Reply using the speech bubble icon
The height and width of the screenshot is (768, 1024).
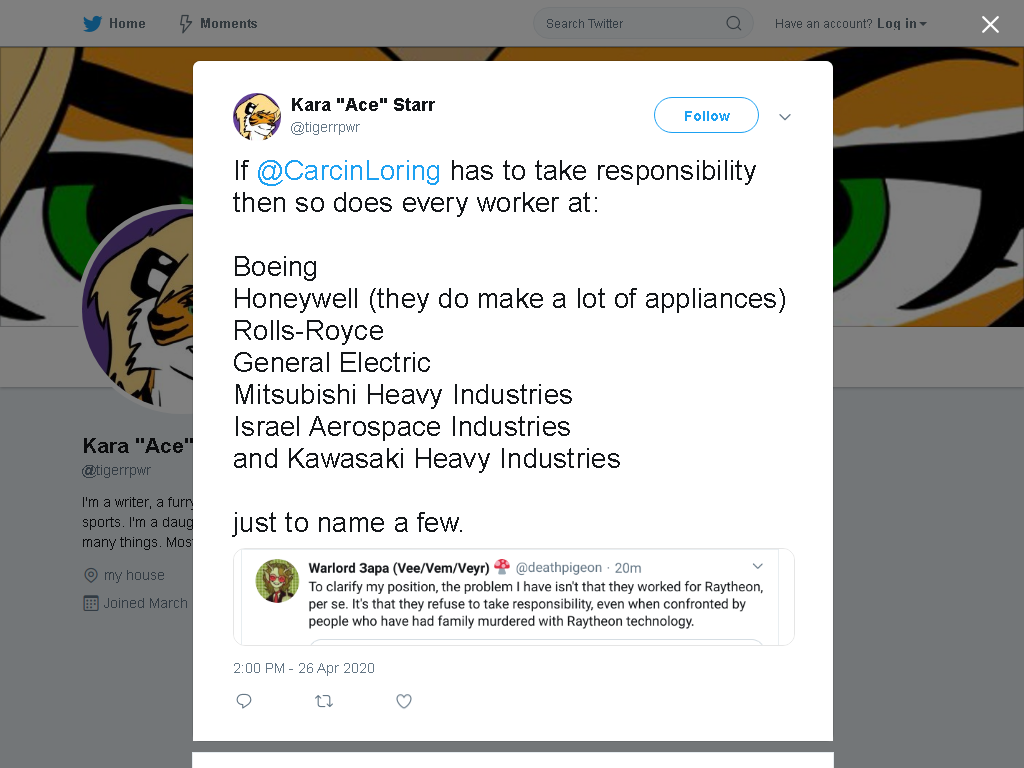pos(244,701)
